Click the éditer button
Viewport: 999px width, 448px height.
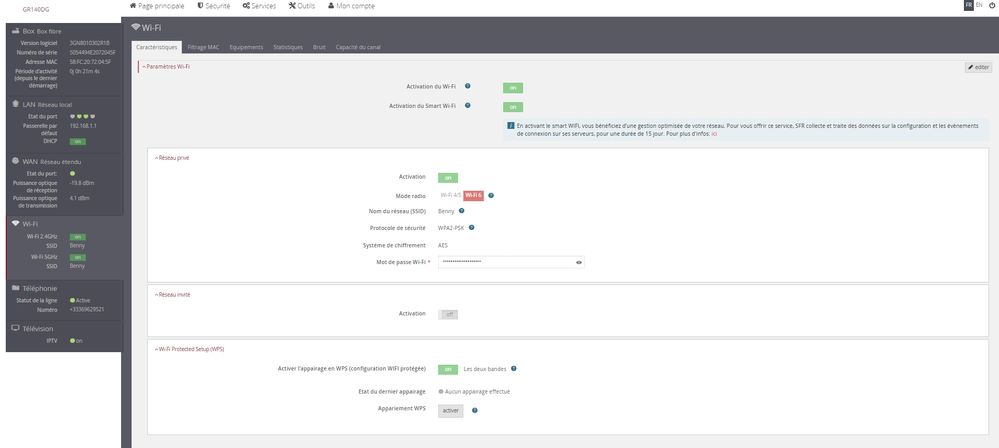978,66
